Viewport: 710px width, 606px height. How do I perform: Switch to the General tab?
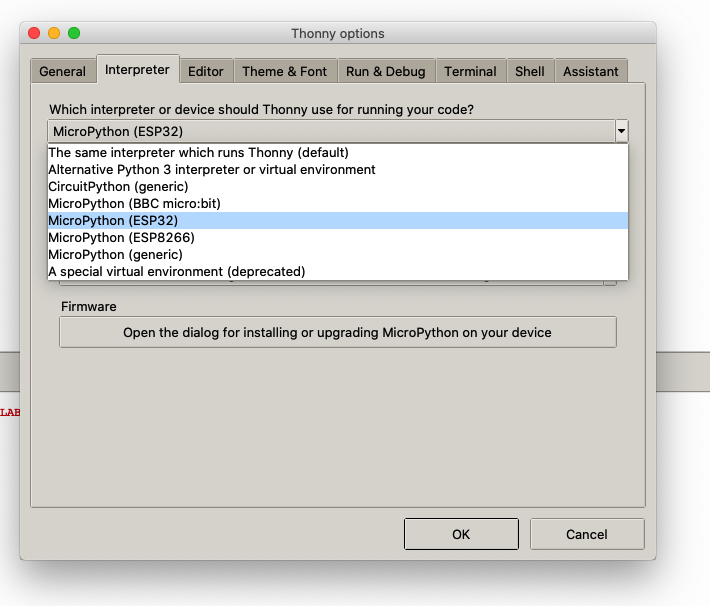tap(63, 71)
